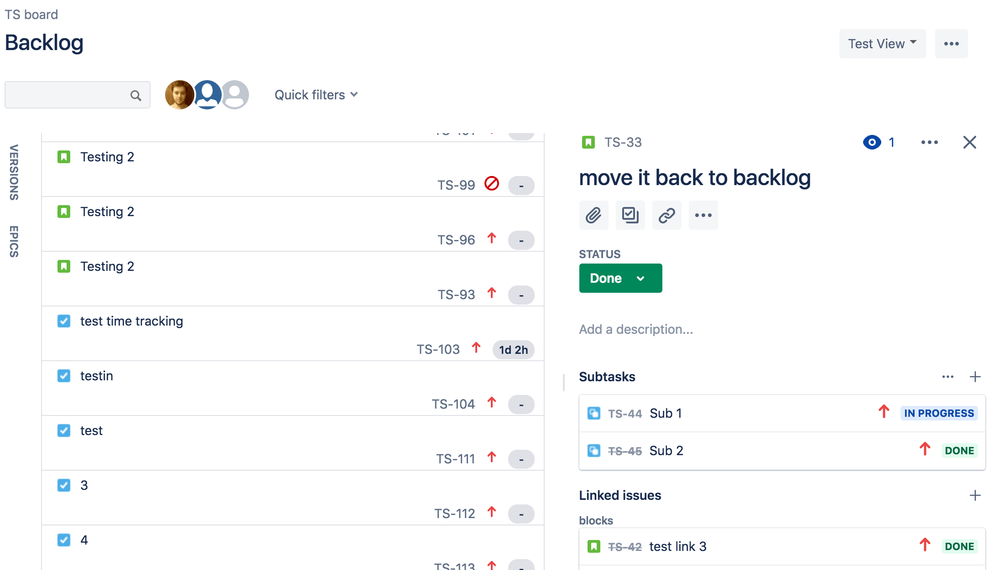
Task: Click estimate badge on TS-99 row
Action: (x=521, y=185)
